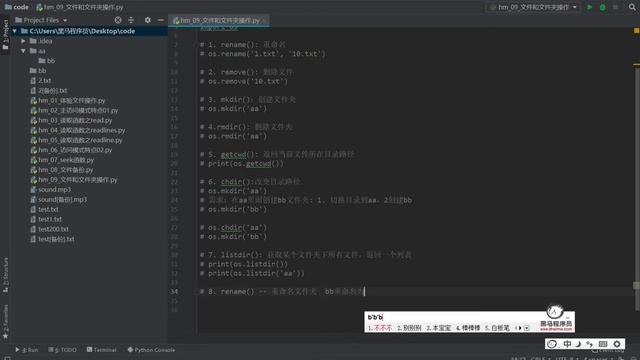Open the TODO tool window
640x360 pixels.
pos(62,350)
